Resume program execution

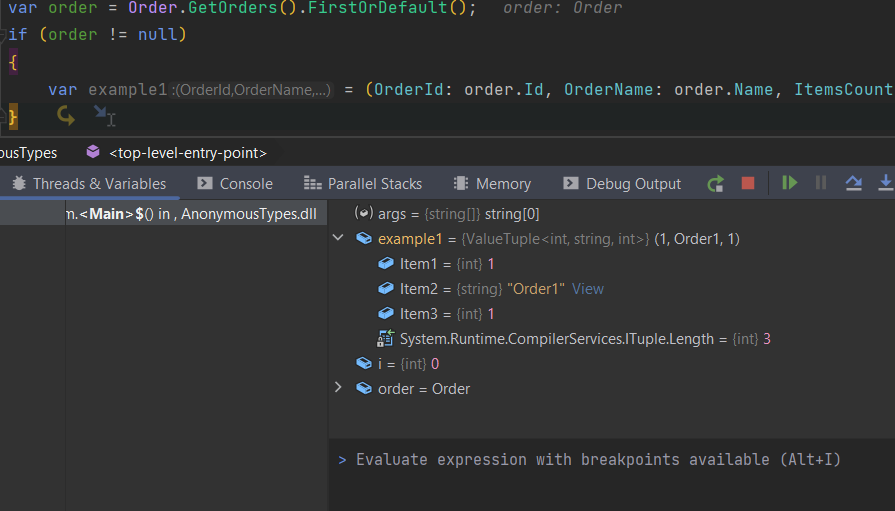point(789,183)
